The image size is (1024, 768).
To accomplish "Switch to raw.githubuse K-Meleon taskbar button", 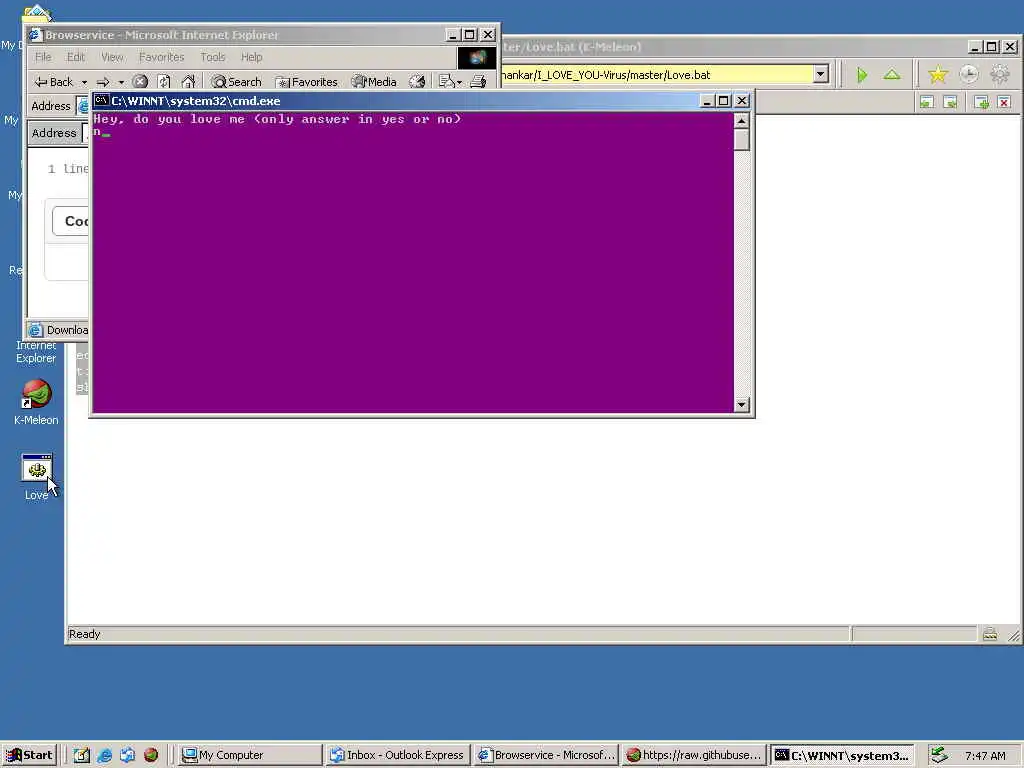I will pos(694,755).
